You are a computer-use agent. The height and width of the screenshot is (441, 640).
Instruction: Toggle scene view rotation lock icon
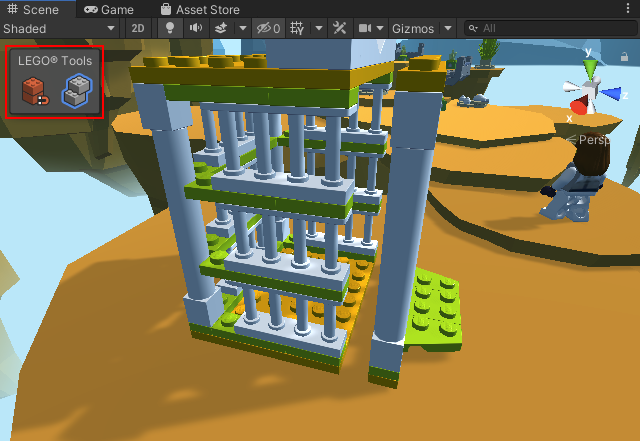[x=624, y=56]
